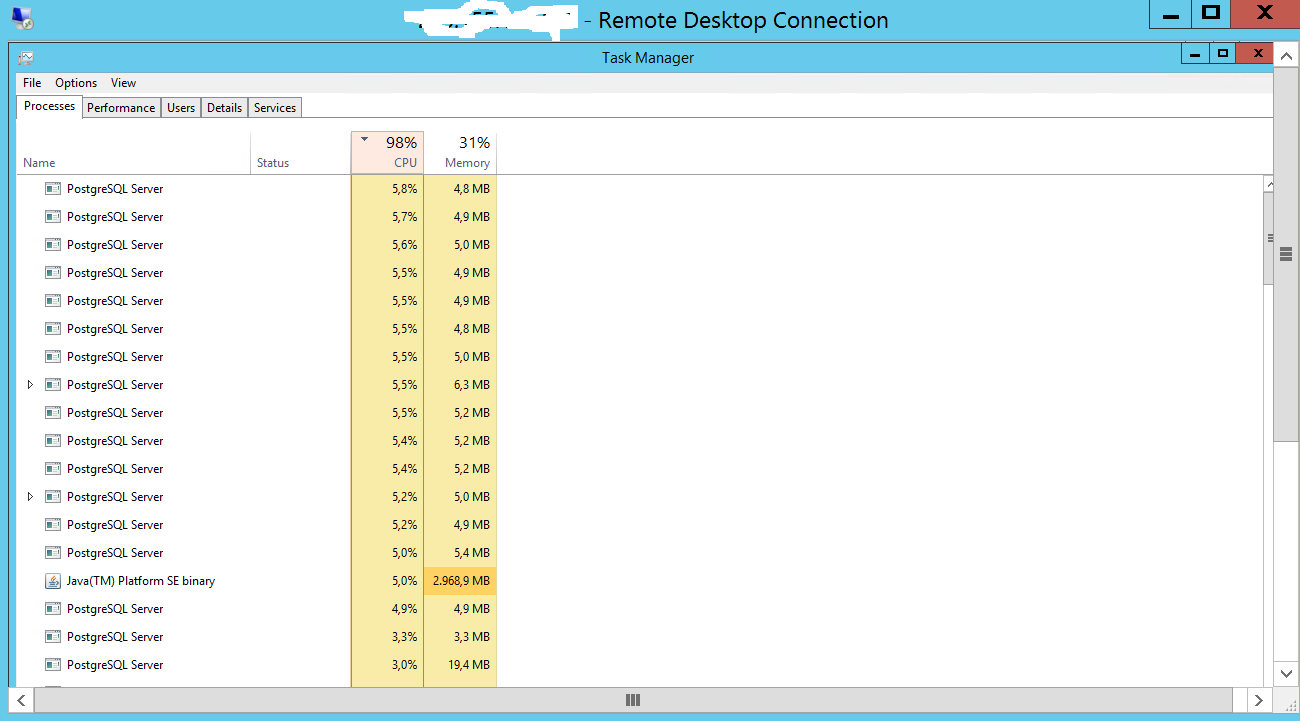This screenshot has height=721, width=1300.
Task: Click the PostgreSQL icon in the 5,8% CPU row
Action: point(53,189)
